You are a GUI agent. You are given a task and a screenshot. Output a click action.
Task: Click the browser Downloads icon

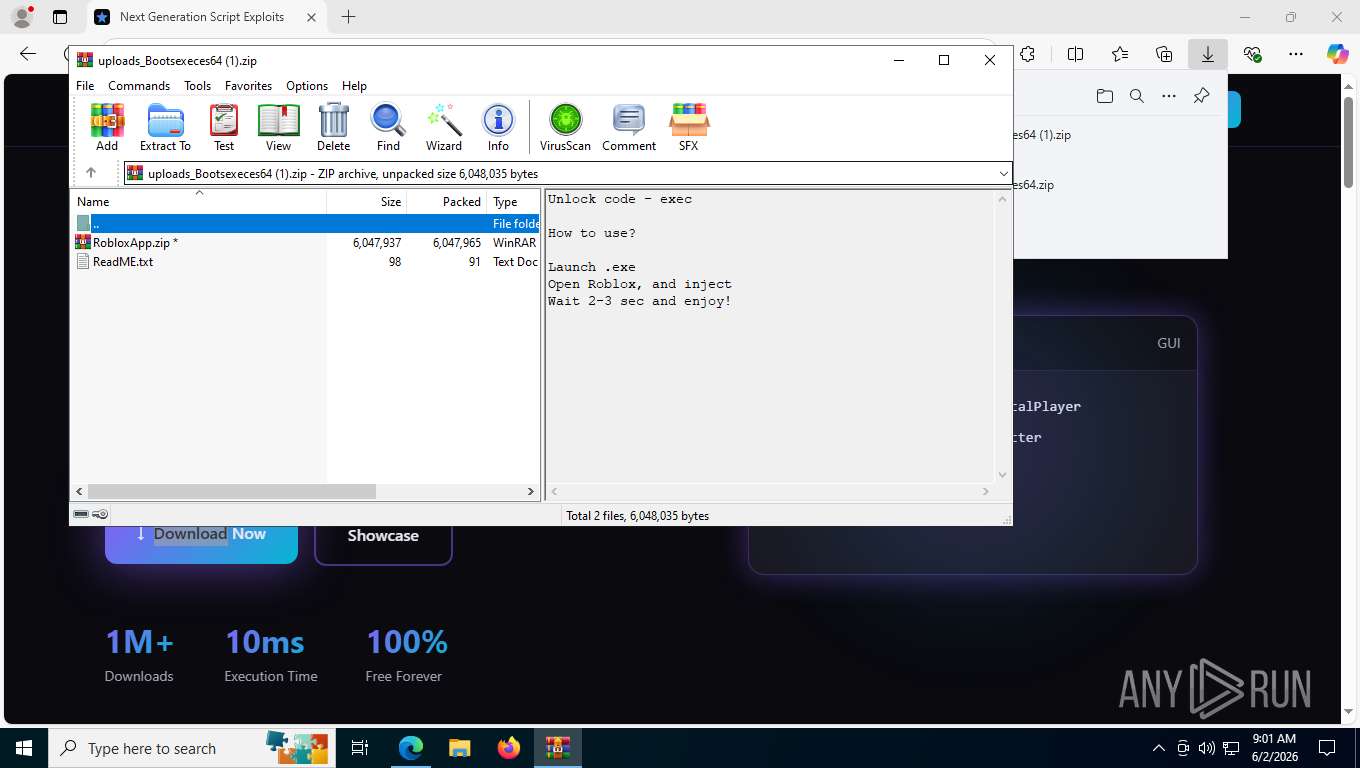tap(1208, 54)
